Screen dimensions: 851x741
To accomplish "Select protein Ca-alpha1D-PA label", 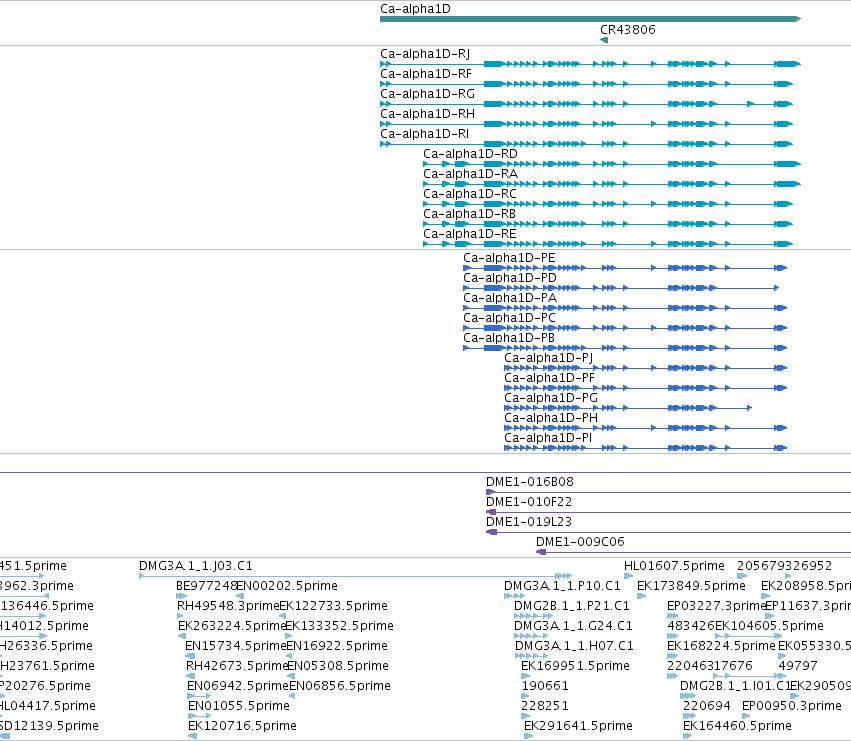I will [x=510, y=299].
